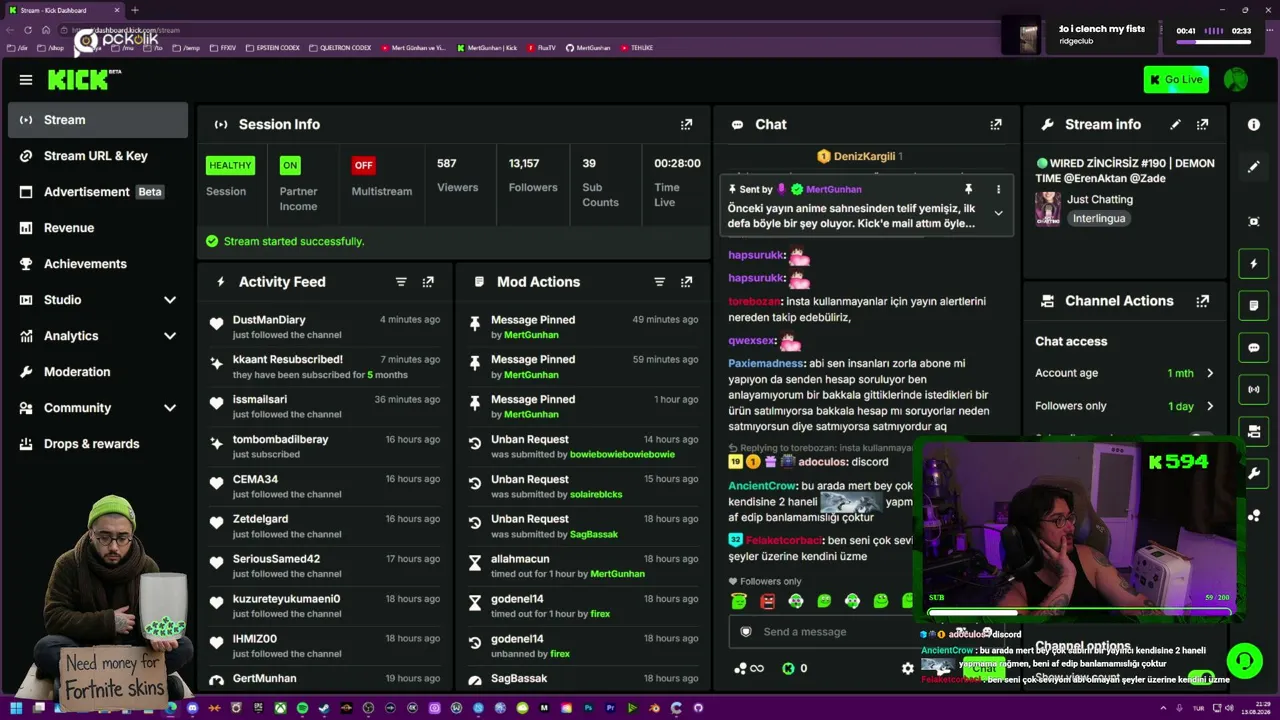Click the 587 Viewers stat
This screenshot has width=1280, height=720.
(458, 174)
